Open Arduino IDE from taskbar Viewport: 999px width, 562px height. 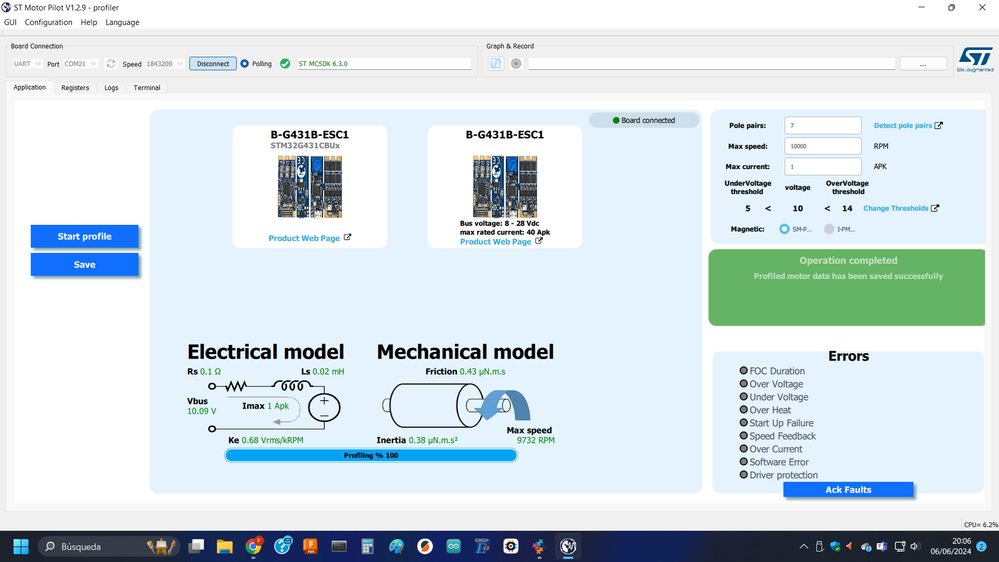pyautogui.click(x=454, y=546)
